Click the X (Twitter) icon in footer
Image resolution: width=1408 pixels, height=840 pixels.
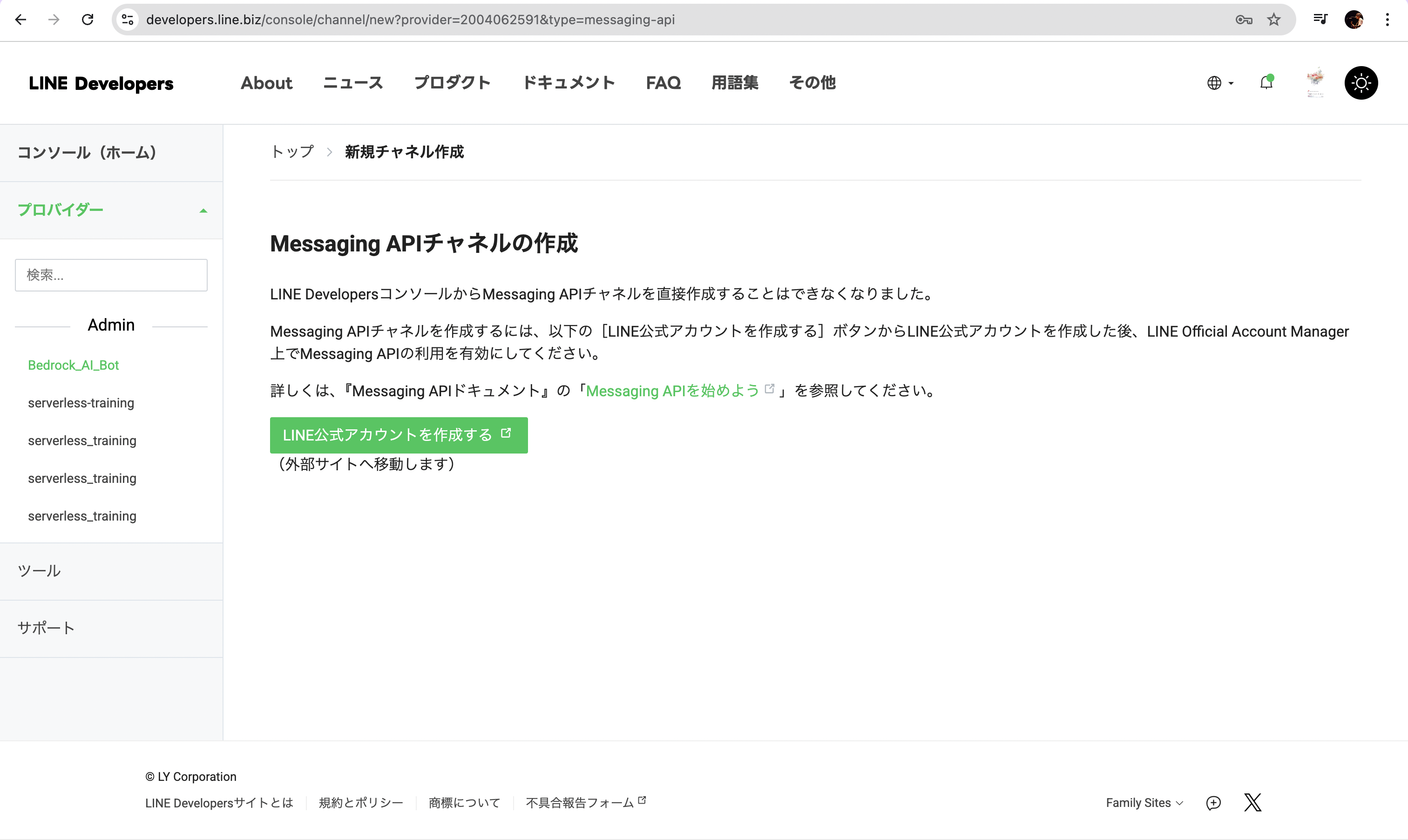1253,802
